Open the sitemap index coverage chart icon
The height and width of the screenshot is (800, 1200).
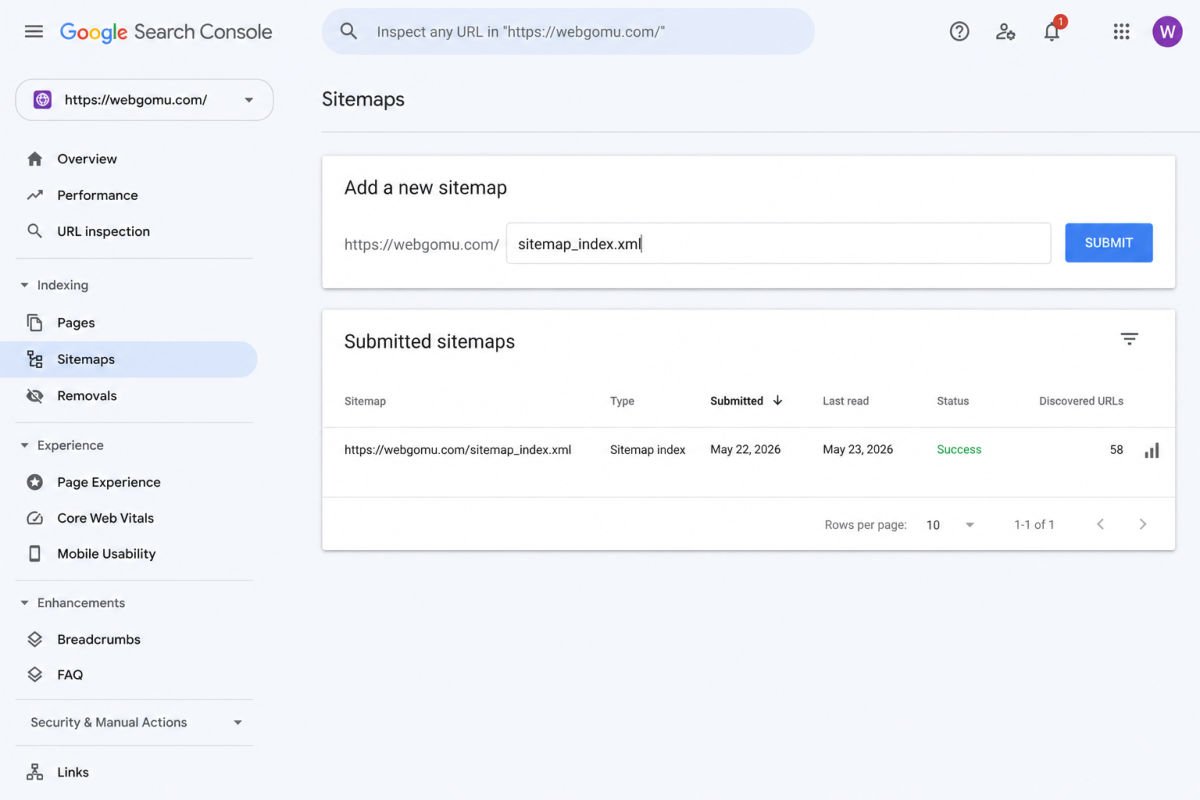[x=1152, y=450]
